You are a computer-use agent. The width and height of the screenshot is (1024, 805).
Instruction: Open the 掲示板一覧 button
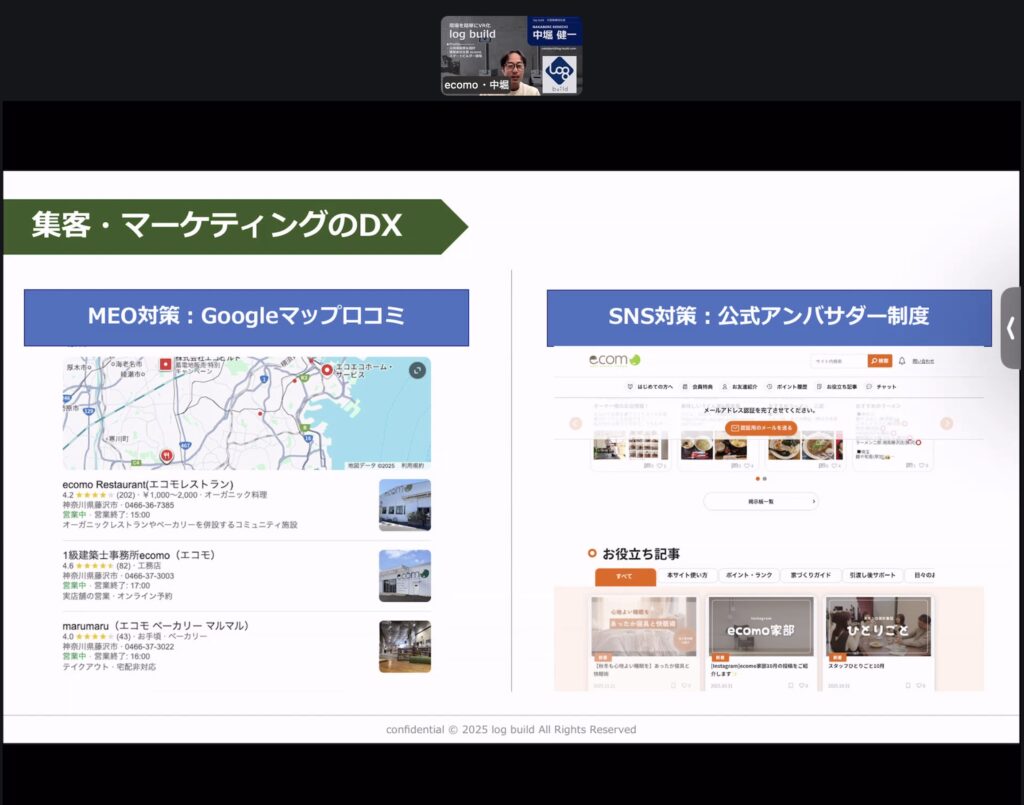(760, 501)
